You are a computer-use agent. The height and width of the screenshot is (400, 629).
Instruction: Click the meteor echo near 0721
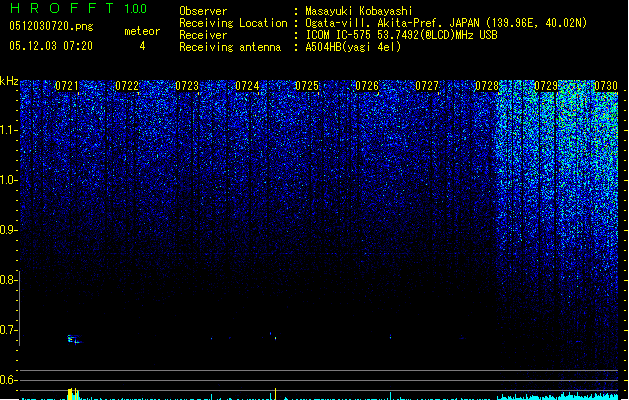click(74, 339)
